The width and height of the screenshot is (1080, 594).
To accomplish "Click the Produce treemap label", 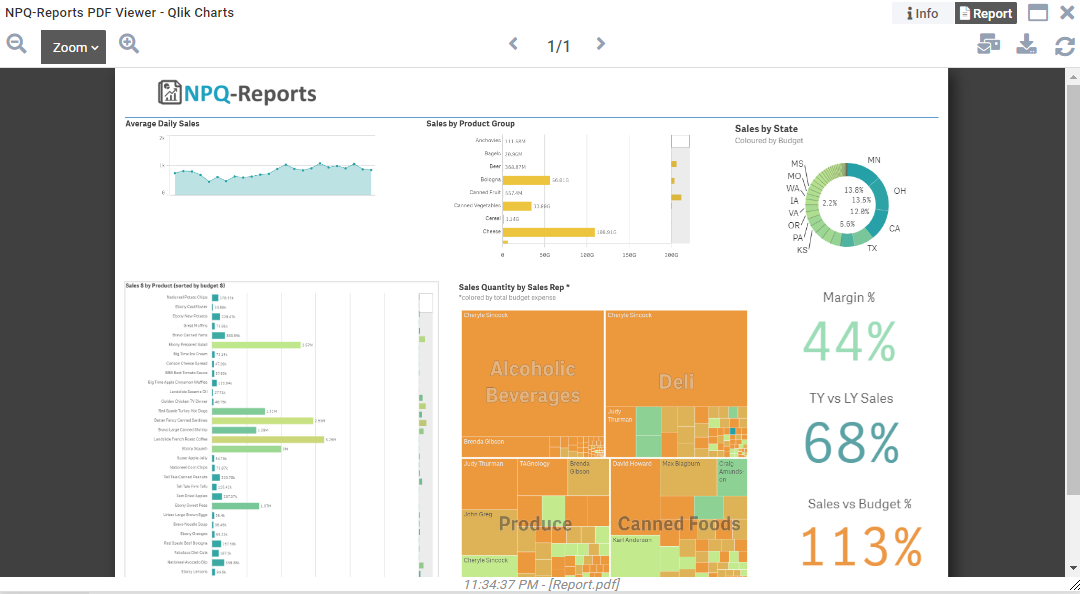I will click(535, 524).
